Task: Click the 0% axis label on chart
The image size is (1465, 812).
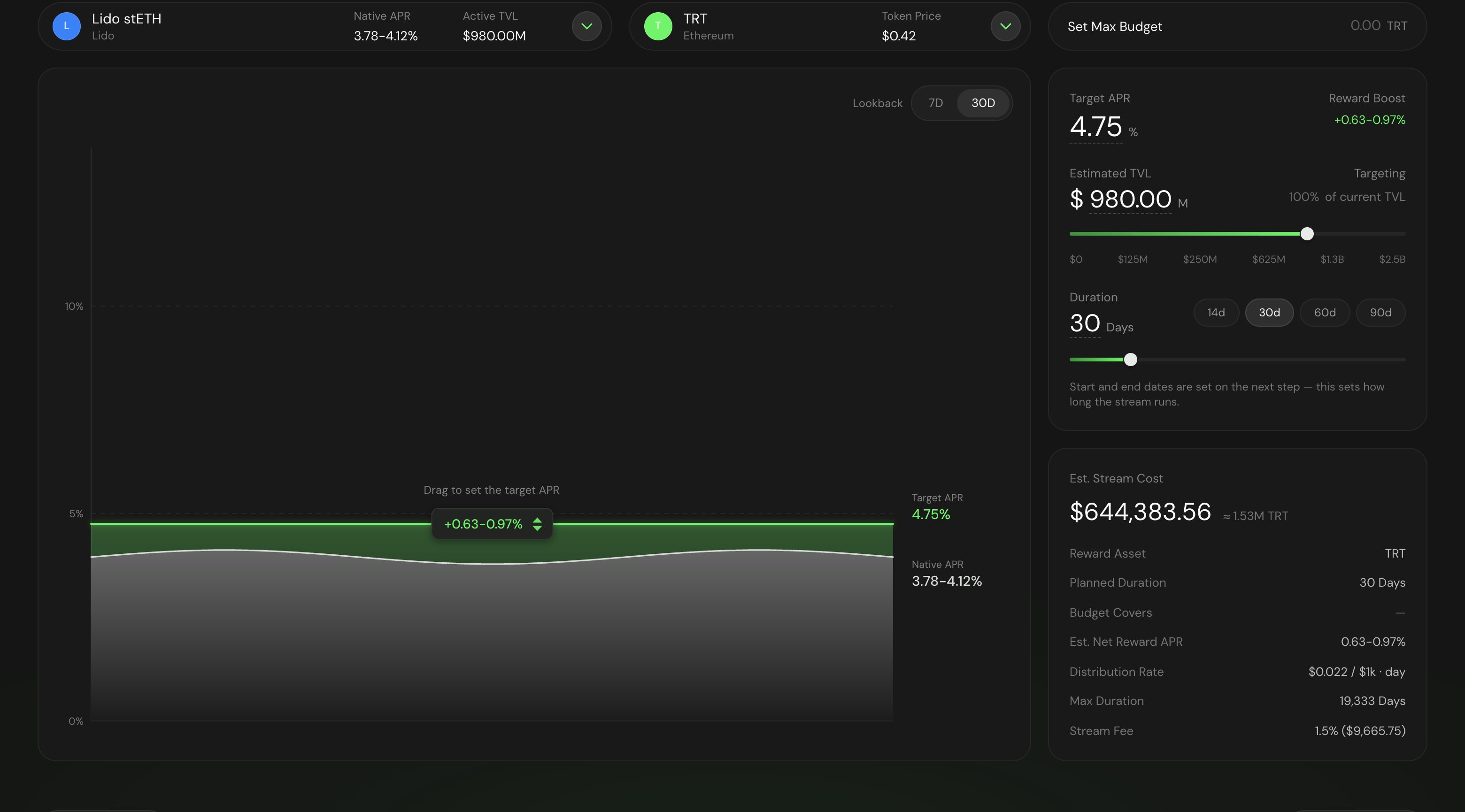Action: (x=76, y=721)
